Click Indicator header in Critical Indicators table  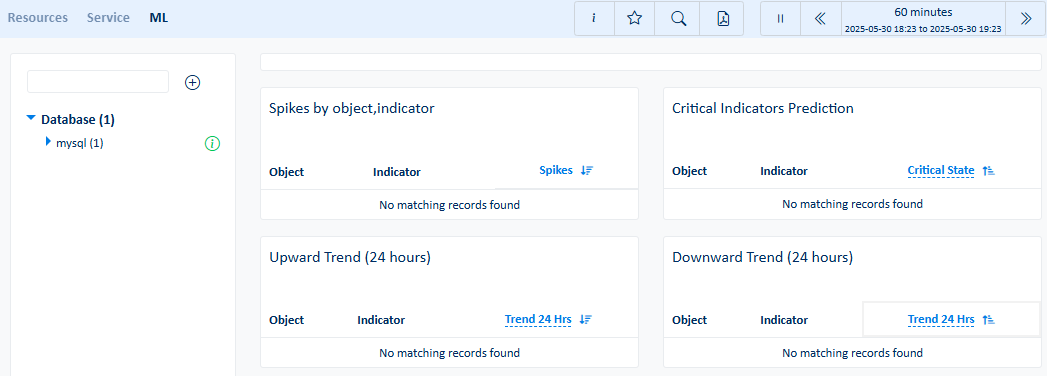(784, 171)
